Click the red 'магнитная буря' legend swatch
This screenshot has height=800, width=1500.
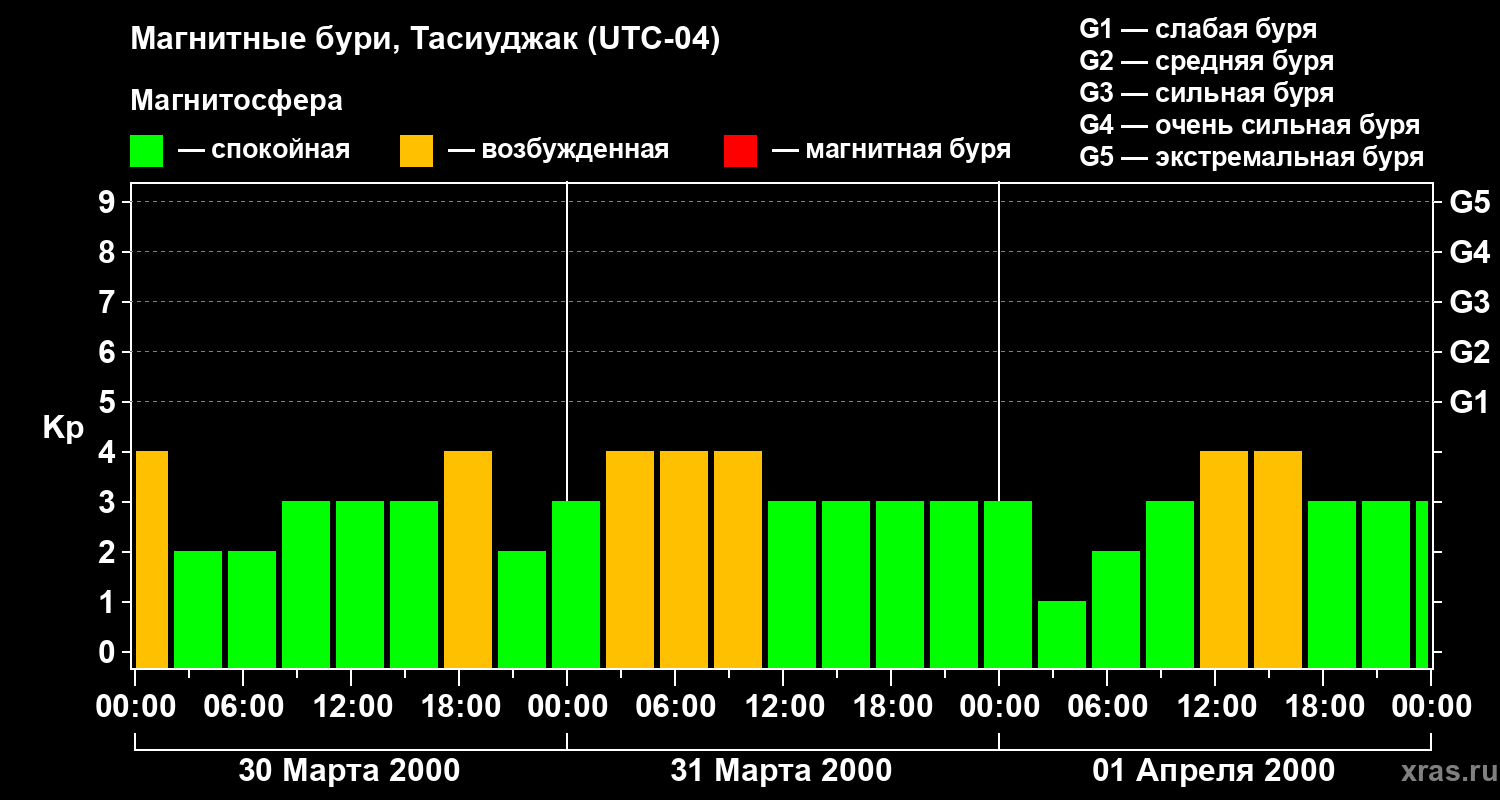[740, 151]
